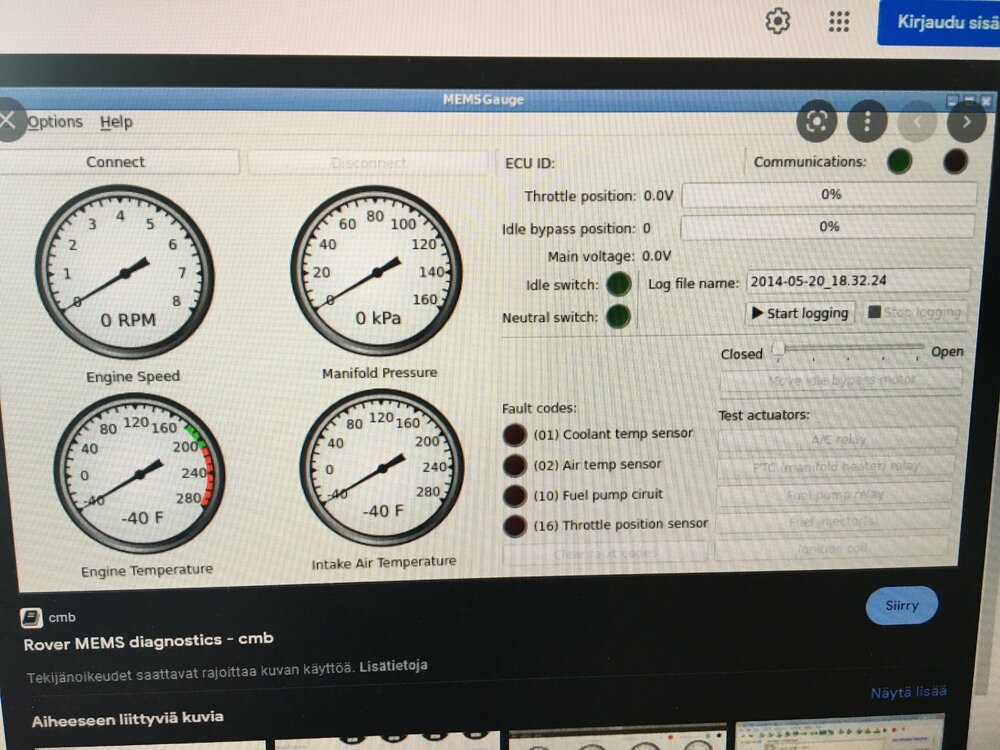
Task: Open the Options menu
Action: [x=55, y=122]
